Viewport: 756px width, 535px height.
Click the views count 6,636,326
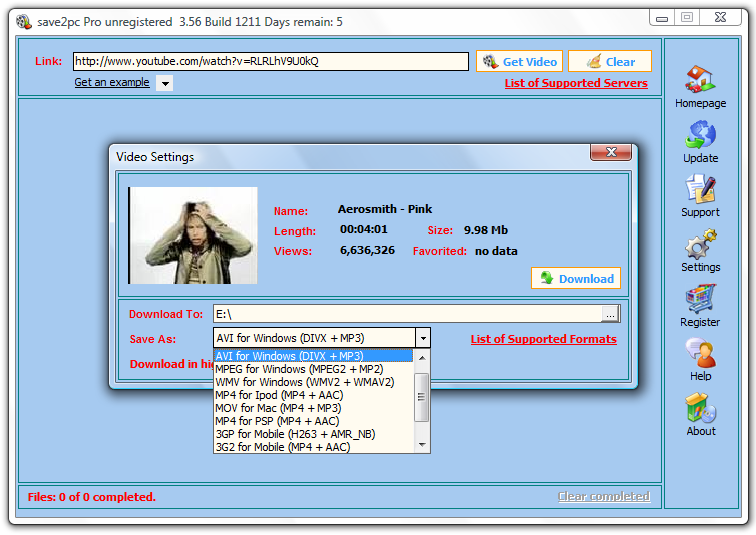point(367,250)
